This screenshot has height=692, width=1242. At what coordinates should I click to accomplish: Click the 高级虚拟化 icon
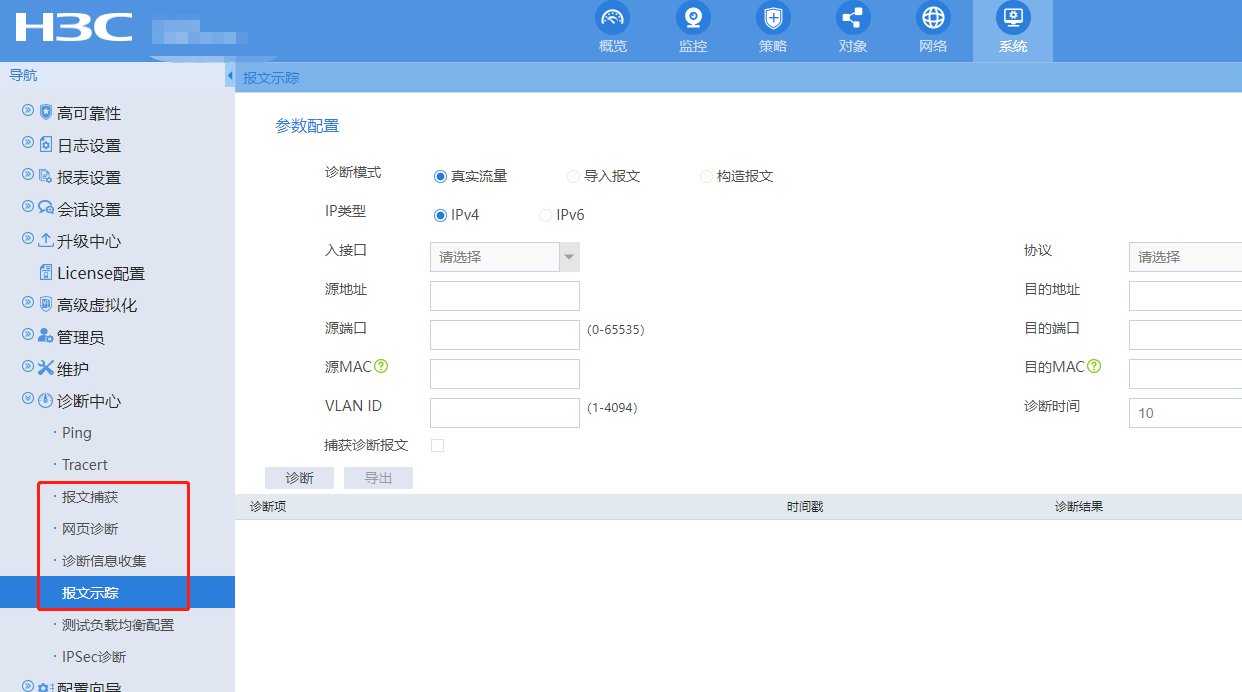pos(46,304)
